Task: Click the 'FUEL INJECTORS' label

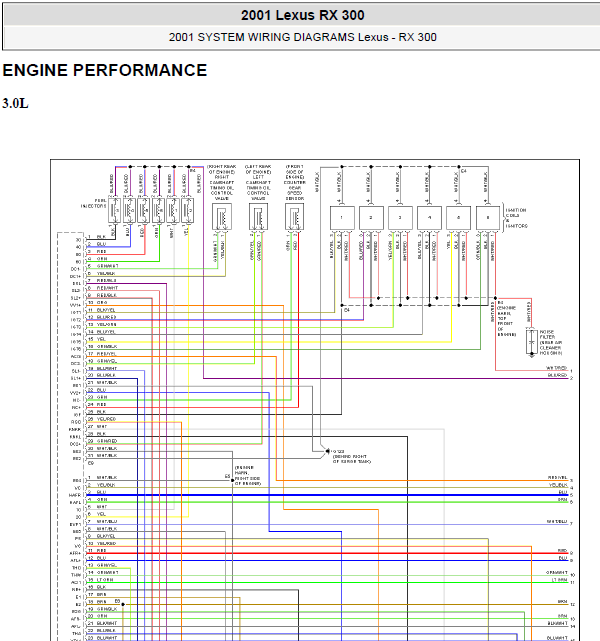Action: coord(94,203)
